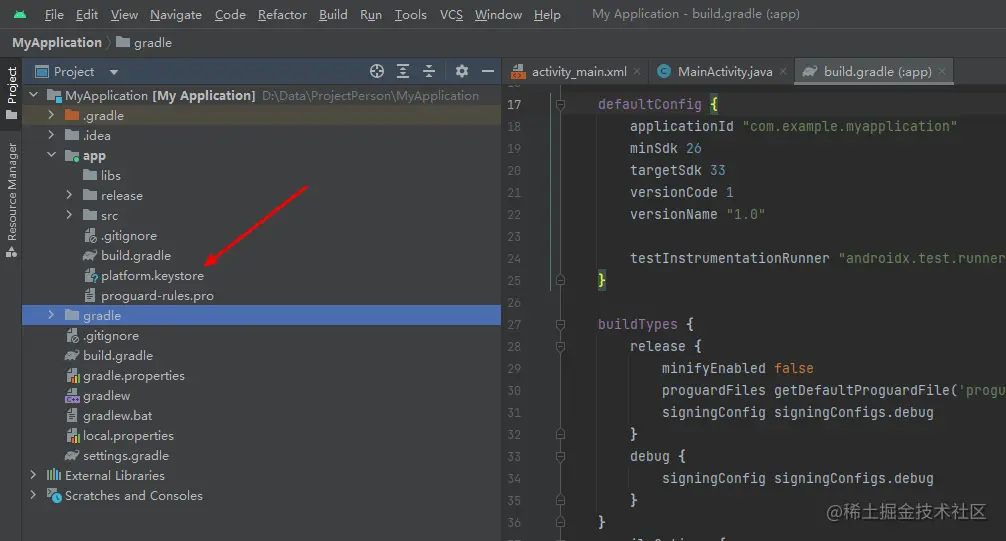Click the targetSdk 33 value
The width and height of the screenshot is (1006, 541).
coord(717,170)
